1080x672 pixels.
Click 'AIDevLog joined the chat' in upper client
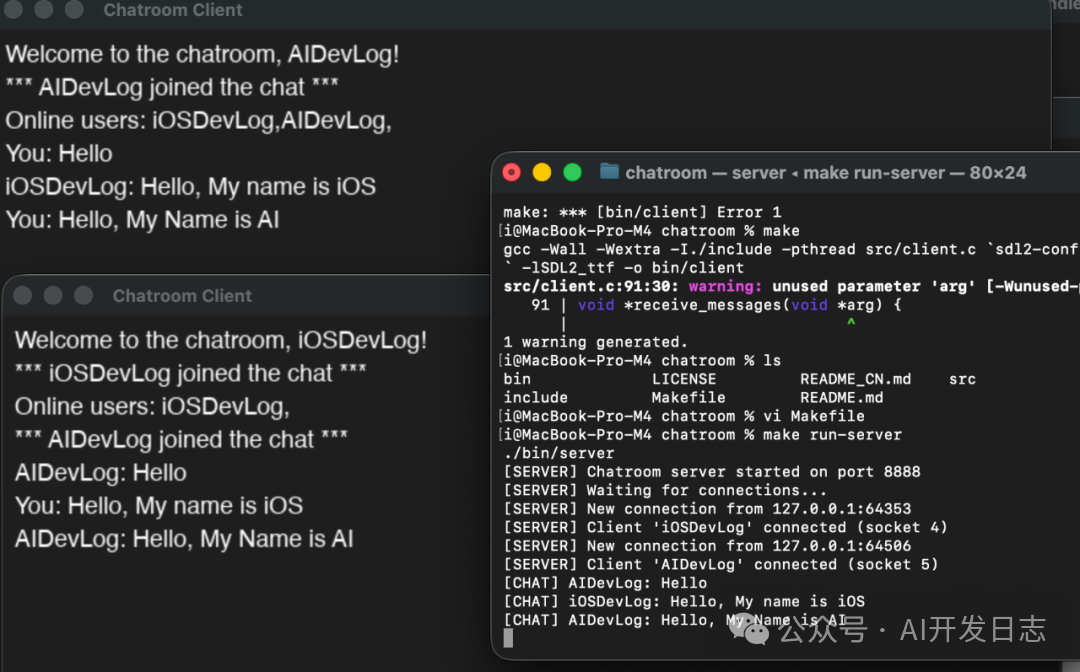[x=172, y=87]
